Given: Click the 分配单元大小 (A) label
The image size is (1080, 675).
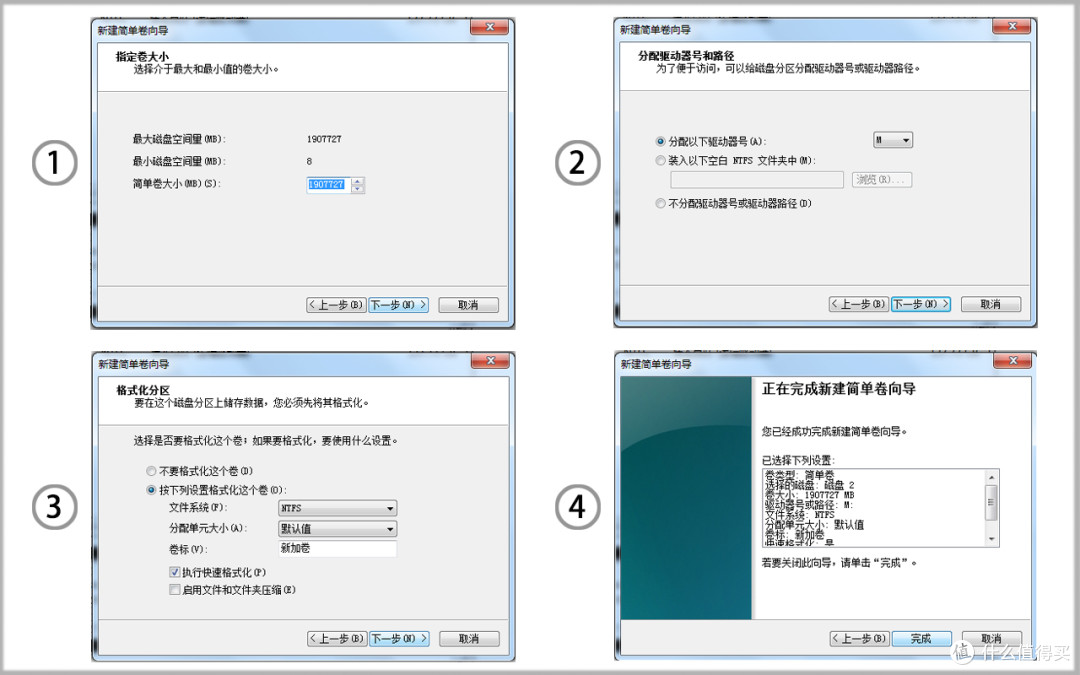Looking at the screenshot, I should click(208, 528).
